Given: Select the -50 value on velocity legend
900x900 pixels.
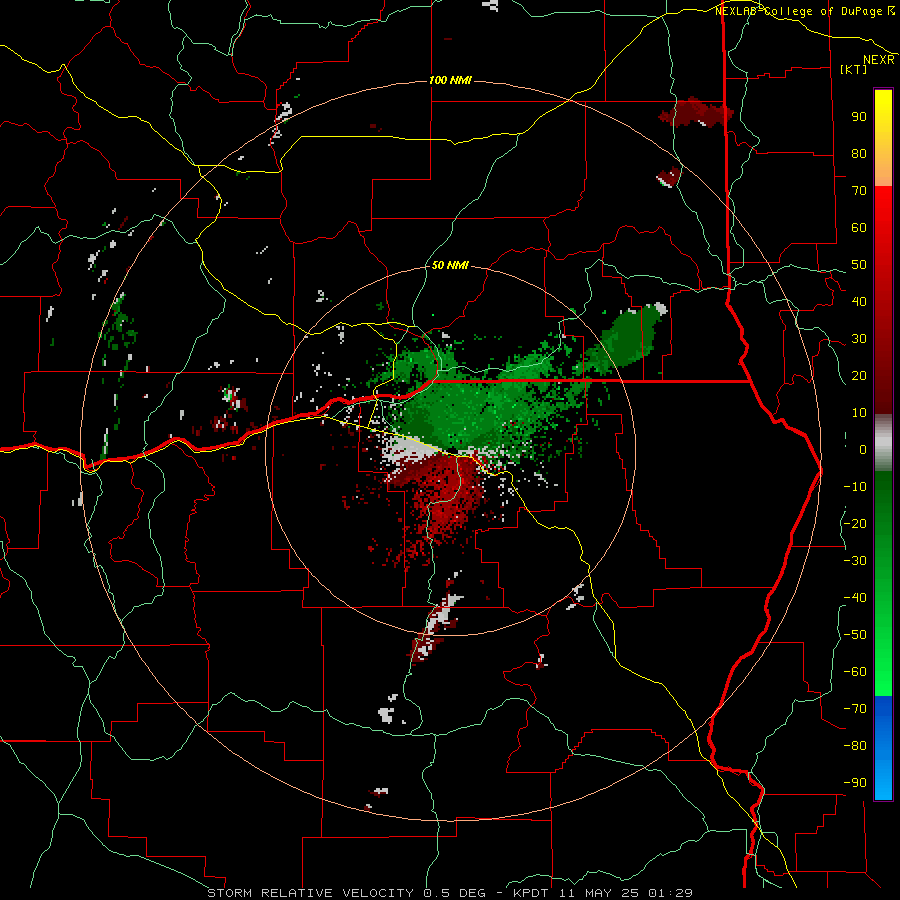Looking at the screenshot, I should click(855, 635).
